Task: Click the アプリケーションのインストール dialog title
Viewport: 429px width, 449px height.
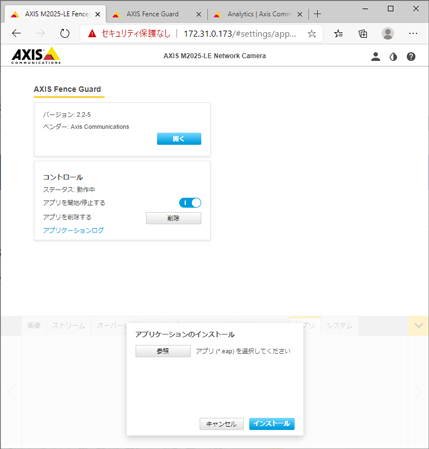Action: coord(185,334)
